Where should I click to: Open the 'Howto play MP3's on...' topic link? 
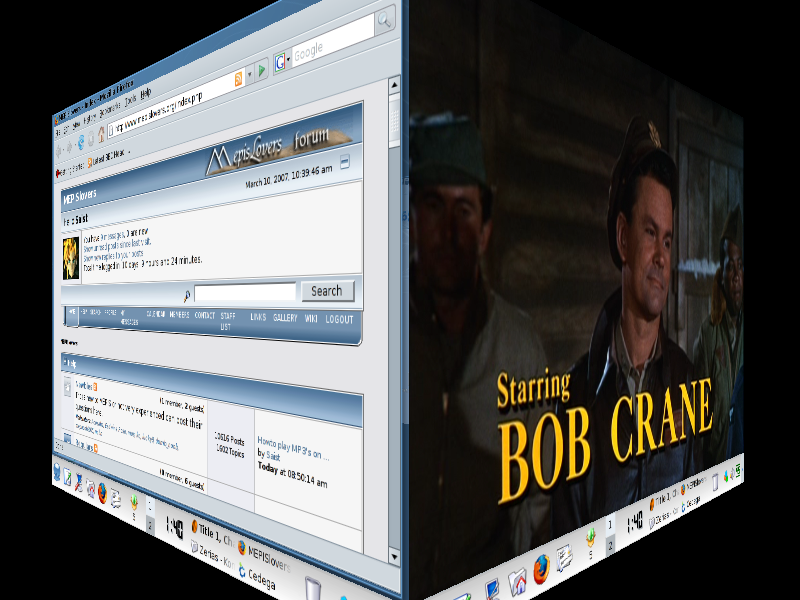(x=292, y=441)
